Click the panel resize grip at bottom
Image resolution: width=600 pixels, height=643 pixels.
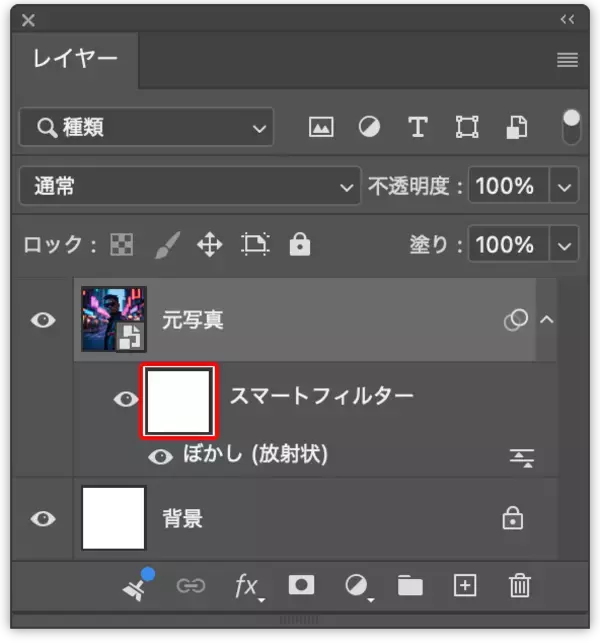299,620
